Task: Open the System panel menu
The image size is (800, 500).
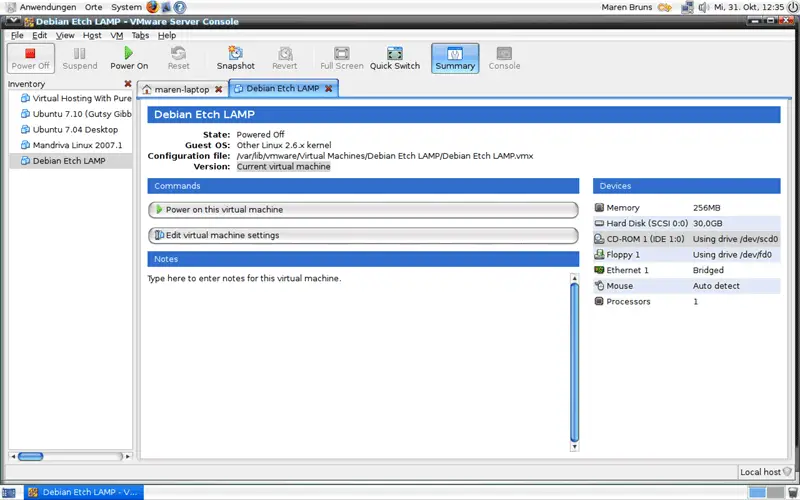Action: [x=126, y=7]
